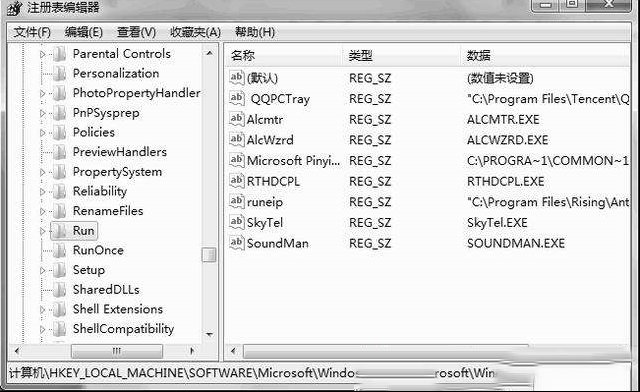Select the Reliability registry key

pos(100,191)
